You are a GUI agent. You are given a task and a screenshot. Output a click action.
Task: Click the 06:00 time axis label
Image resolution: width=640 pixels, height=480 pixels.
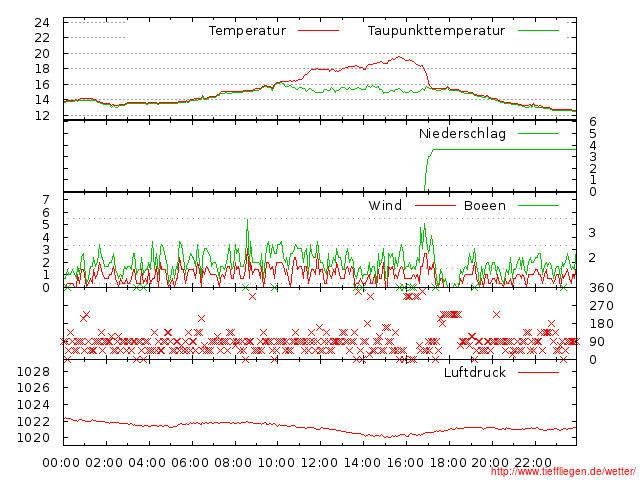tap(190, 463)
